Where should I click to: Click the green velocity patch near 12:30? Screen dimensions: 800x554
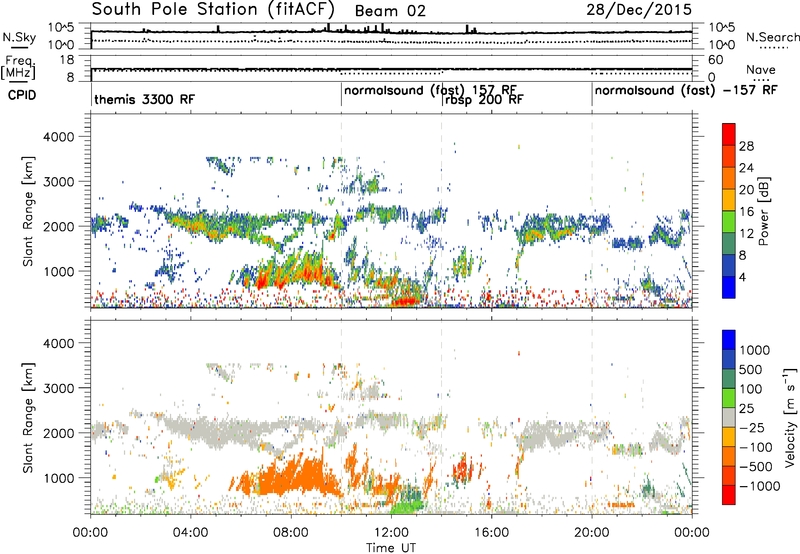pos(407,506)
